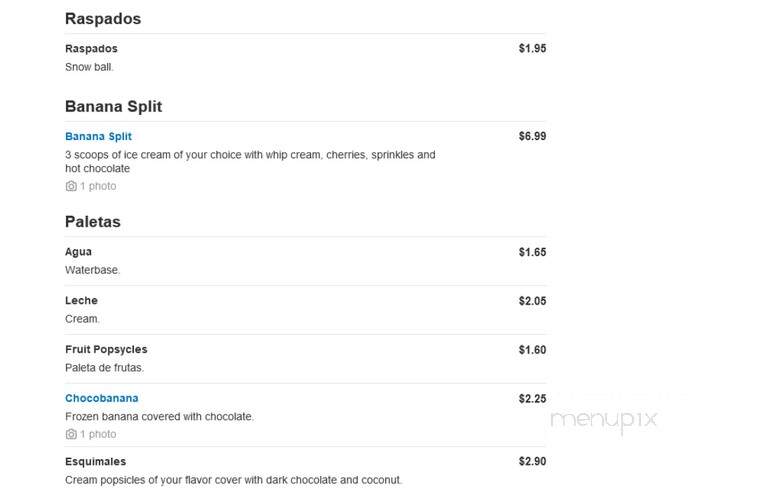Click the Snow ball description text

(x=89, y=67)
